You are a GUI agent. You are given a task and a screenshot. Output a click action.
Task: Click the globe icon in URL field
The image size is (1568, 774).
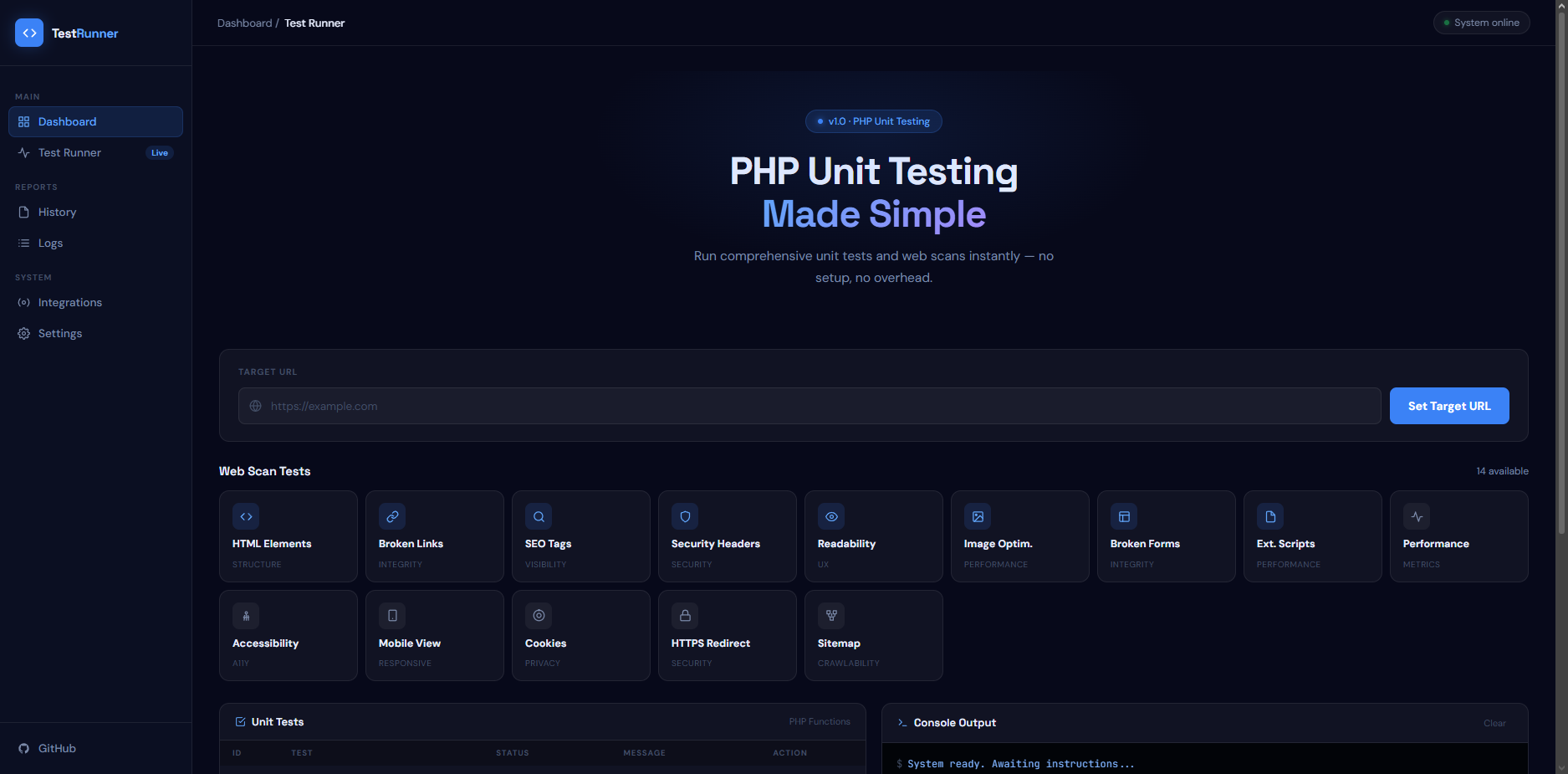tap(256, 406)
